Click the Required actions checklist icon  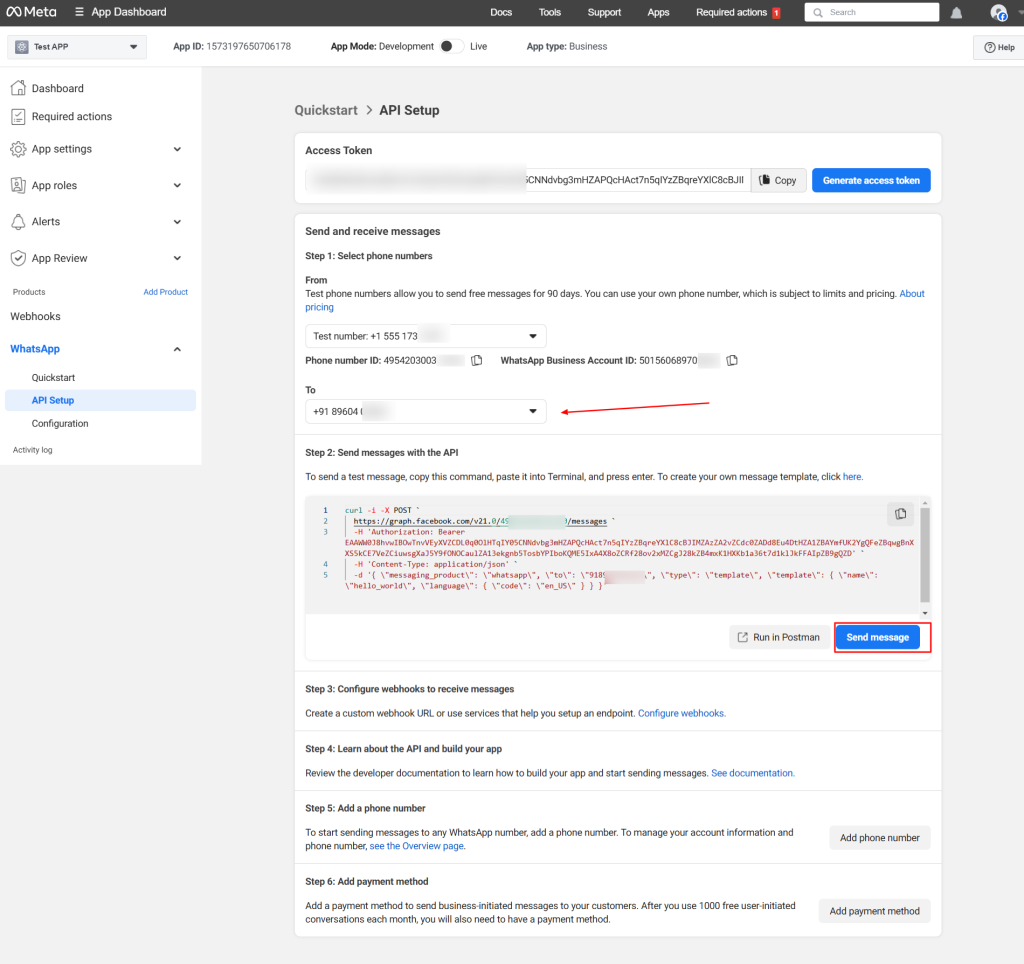18,116
